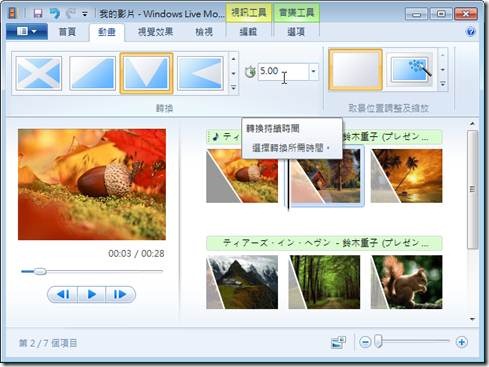The height and width of the screenshot is (367, 489).
Task: Click the blue Help question mark icon
Action: [470, 32]
